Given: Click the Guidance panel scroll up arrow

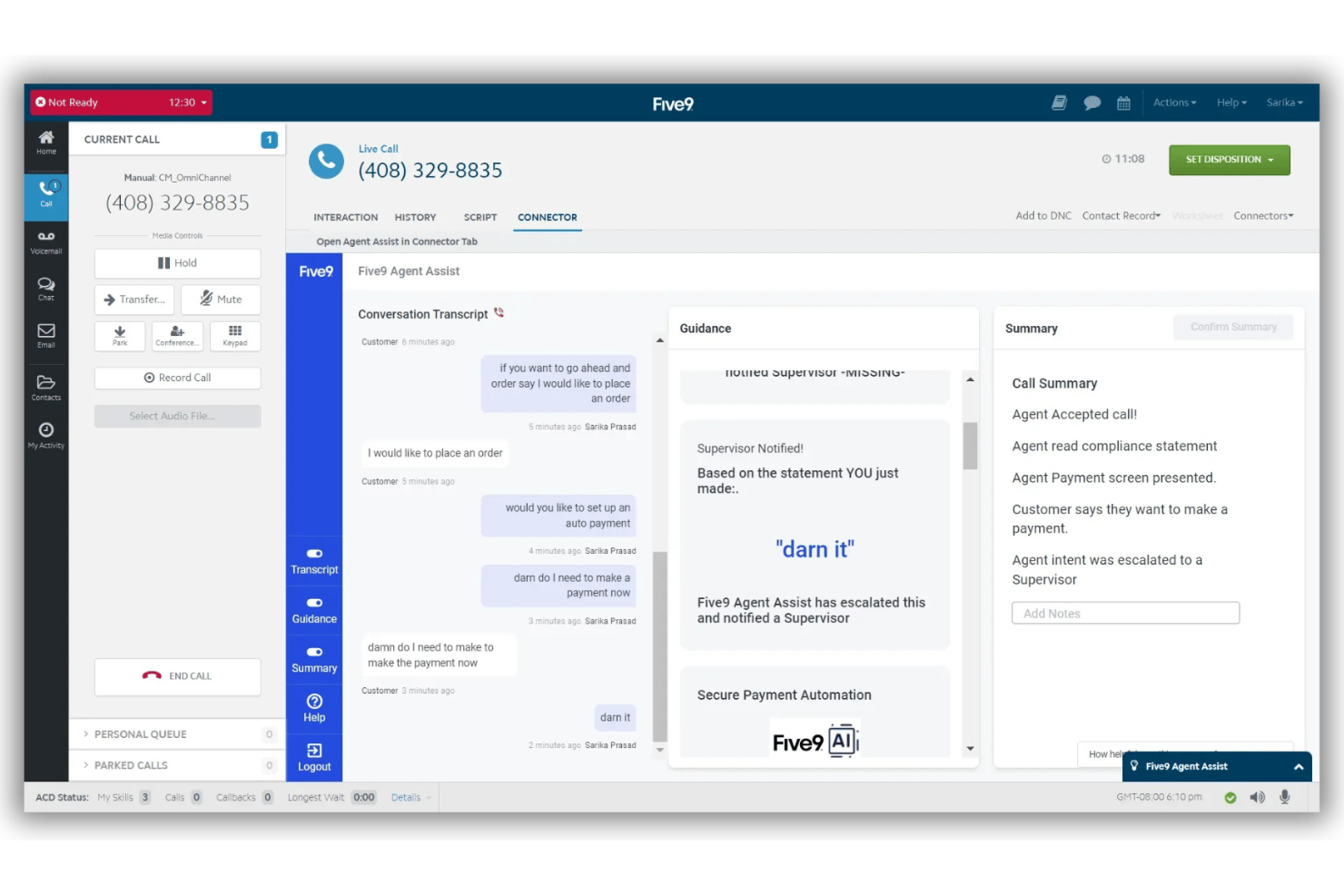Looking at the screenshot, I should coord(971,379).
